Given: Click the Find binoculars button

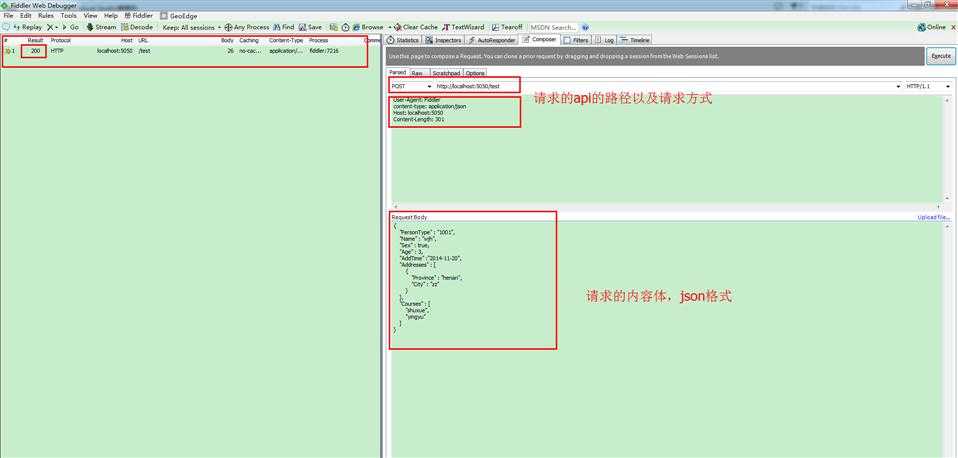Looking at the screenshot, I should 283,27.
